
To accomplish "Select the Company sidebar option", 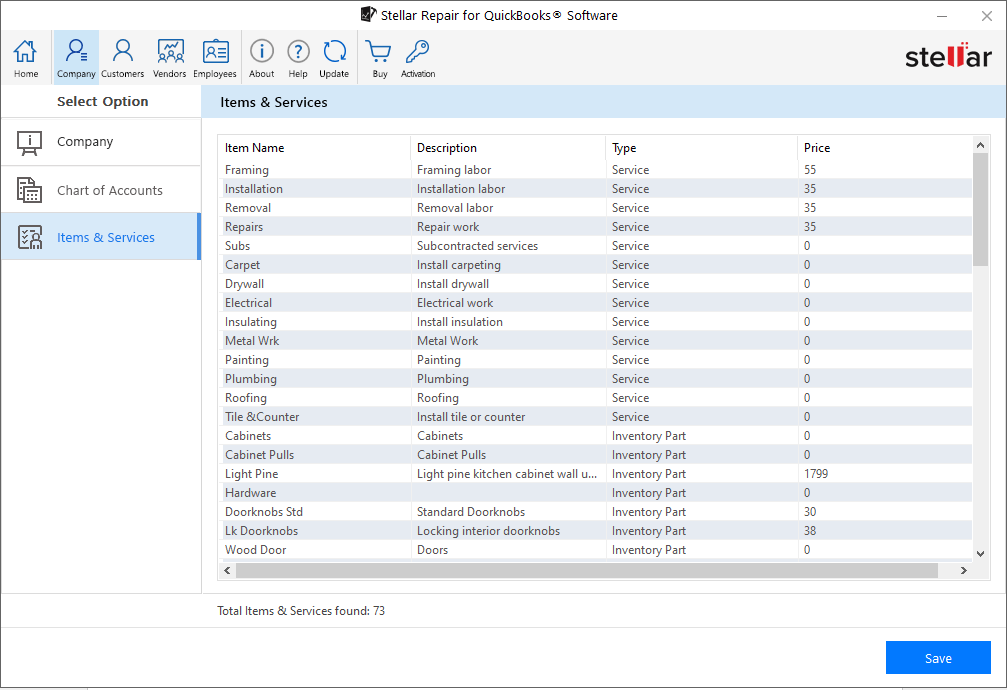I will [x=101, y=142].
